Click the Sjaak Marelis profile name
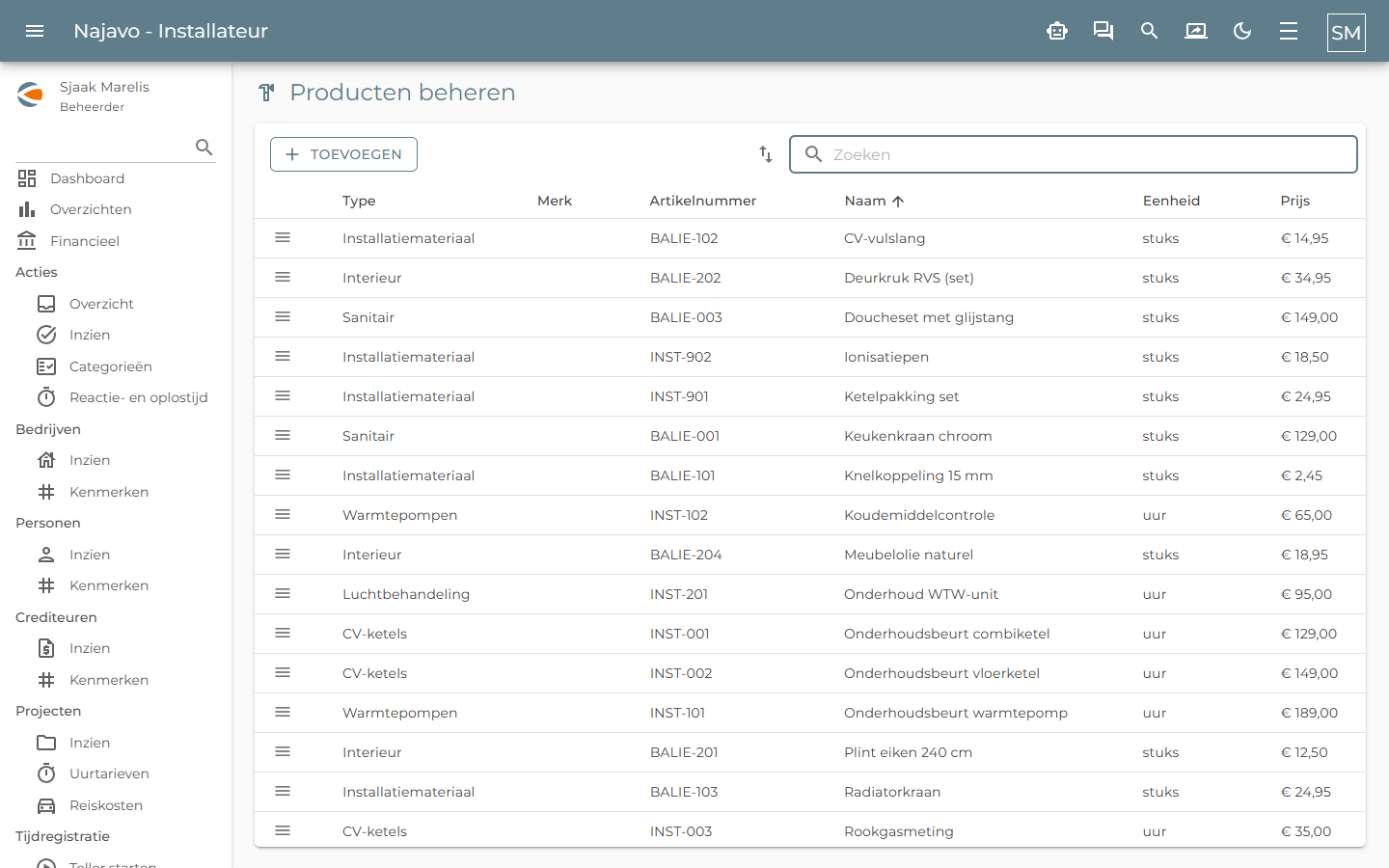Image resolution: width=1389 pixels, height=868 pixels. [x=104, y=87]
